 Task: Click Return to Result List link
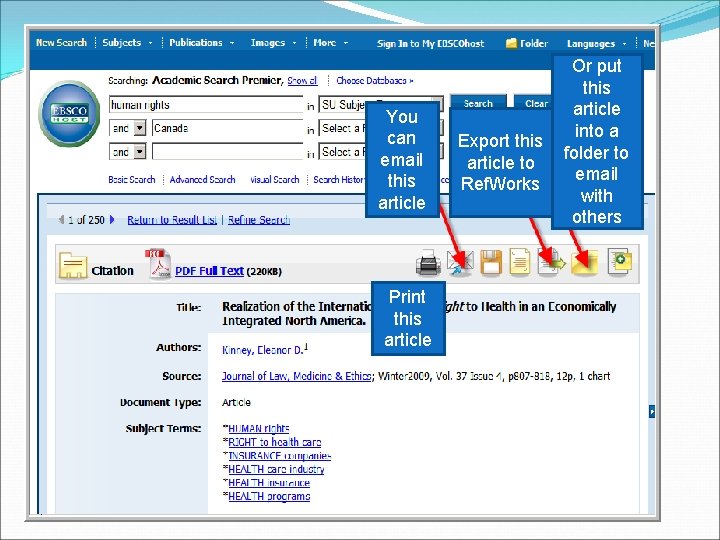[172, 219]
